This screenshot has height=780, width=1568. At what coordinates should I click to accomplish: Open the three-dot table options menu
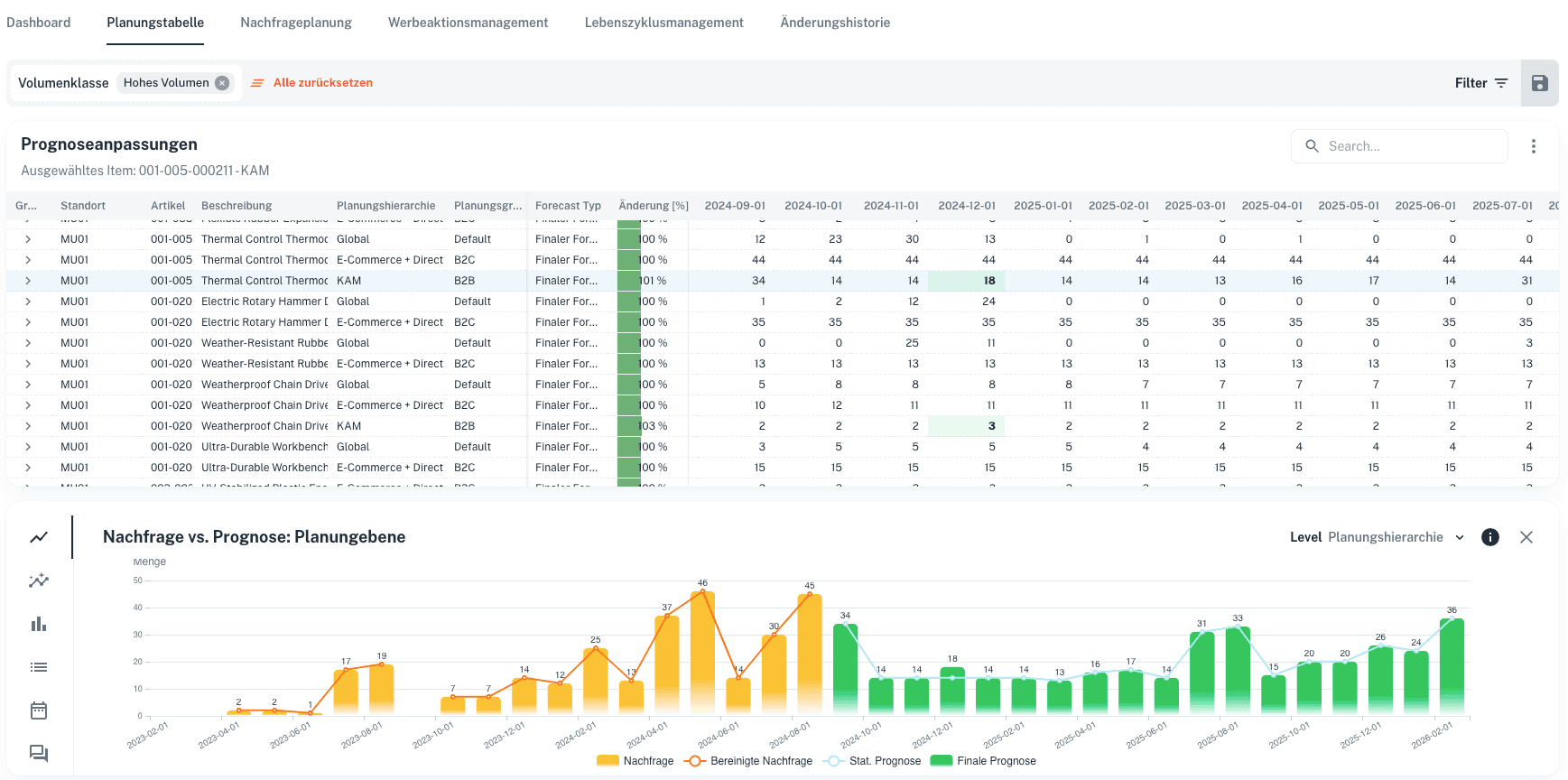point(1533,146)
